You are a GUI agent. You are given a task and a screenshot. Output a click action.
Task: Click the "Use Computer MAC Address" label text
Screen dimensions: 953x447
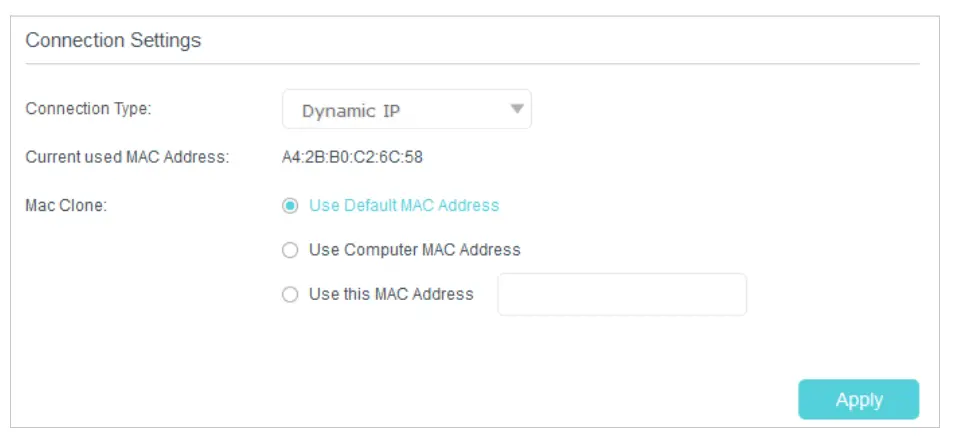tap(415, 250)
